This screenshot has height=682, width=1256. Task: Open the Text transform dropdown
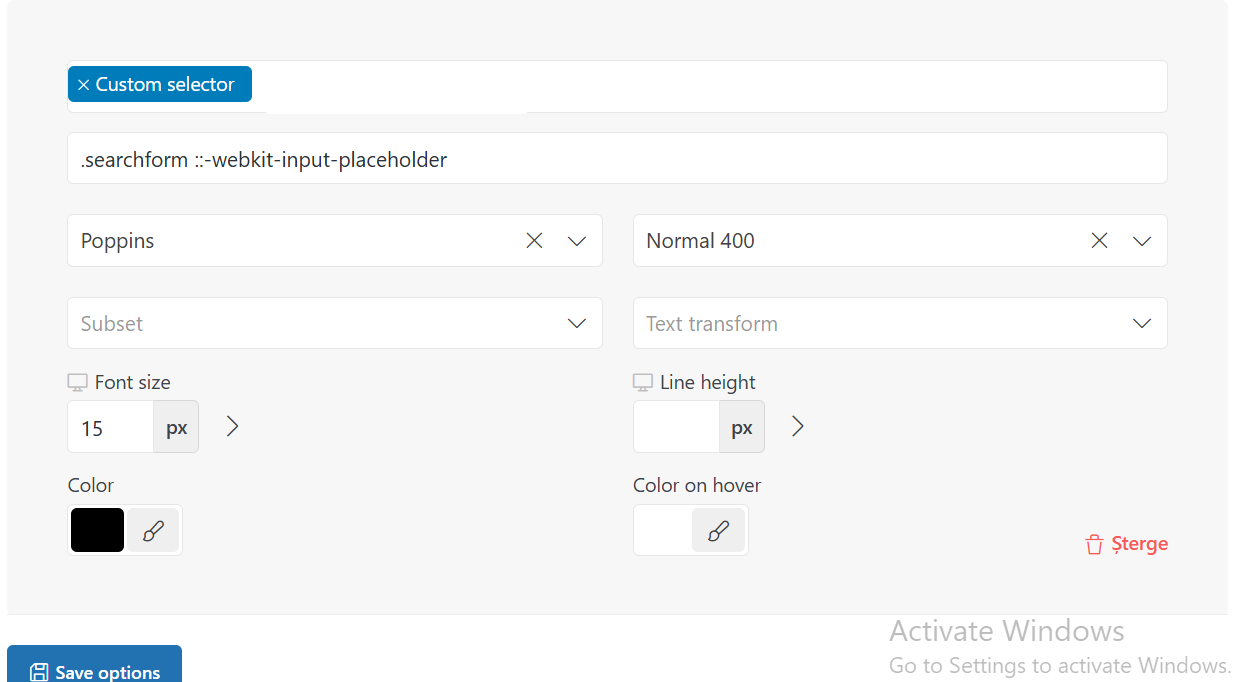click(900, 323)
